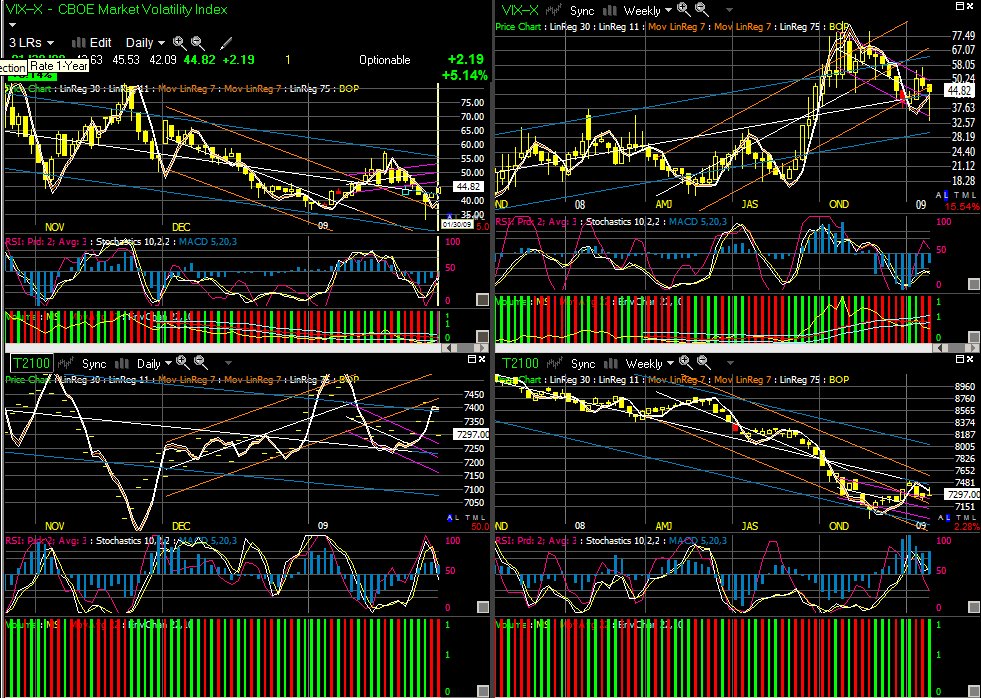Click chart style icon in VIX-X weekly pane
This screenshot has height=698, width=981.
click(553, 11)
